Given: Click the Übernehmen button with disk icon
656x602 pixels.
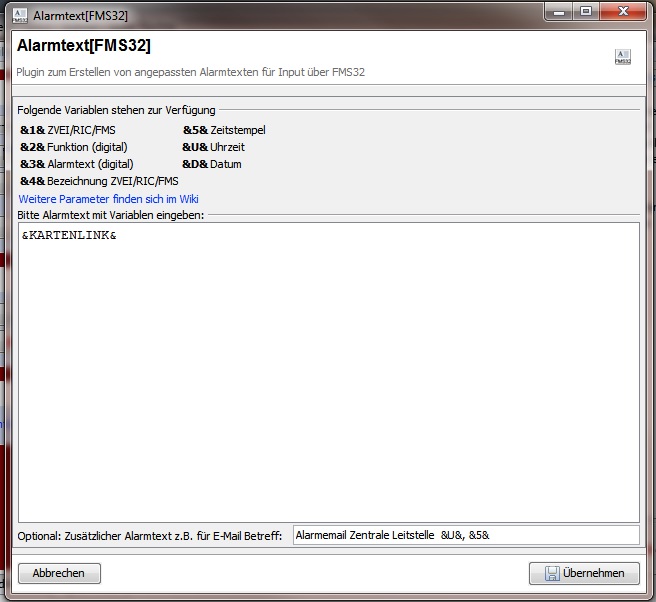Looking at the screenshot, I should [x=584, y=573].
